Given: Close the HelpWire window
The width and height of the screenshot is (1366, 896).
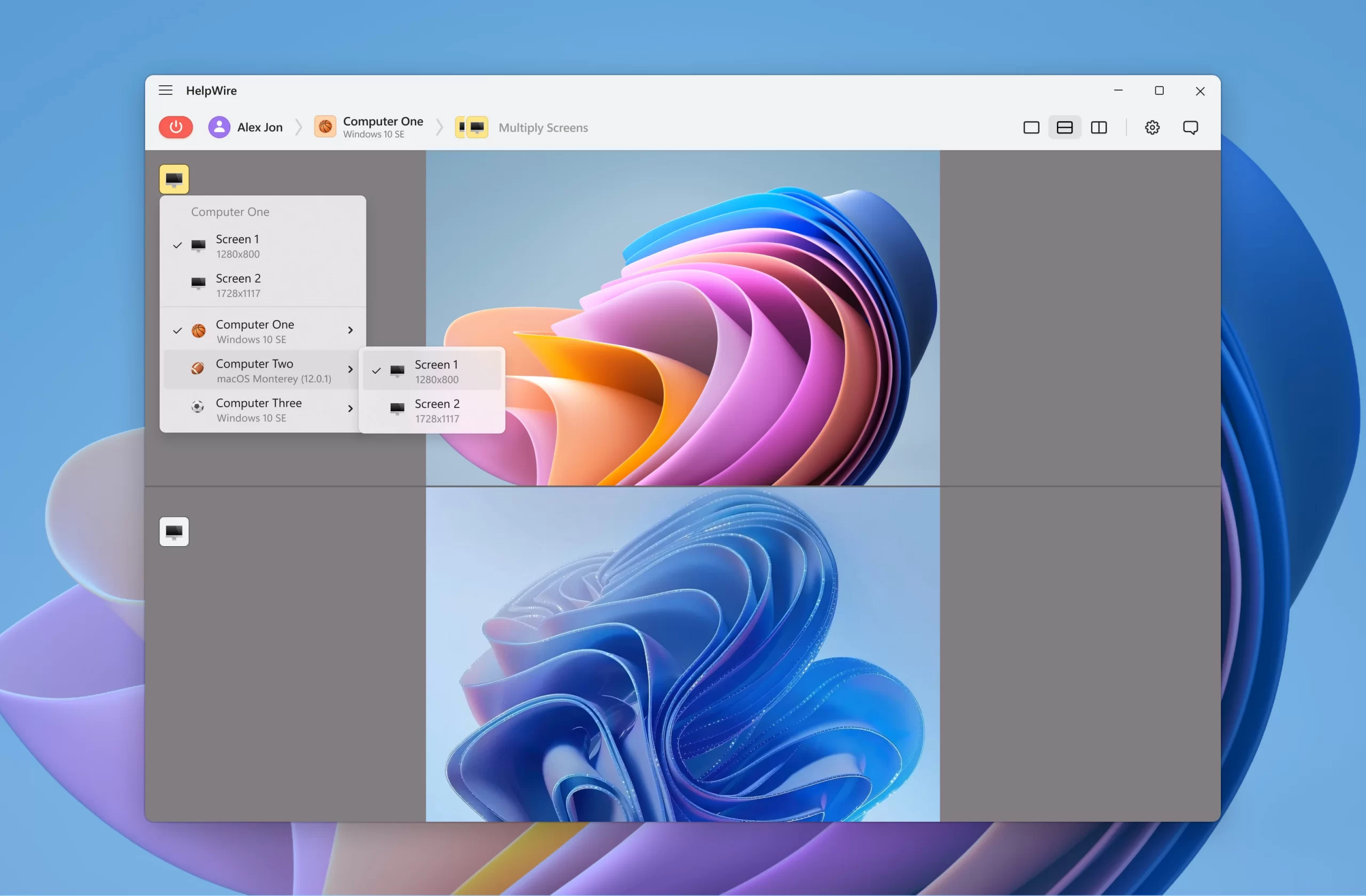Looking at the screenshot, I should coord(1200,91).
